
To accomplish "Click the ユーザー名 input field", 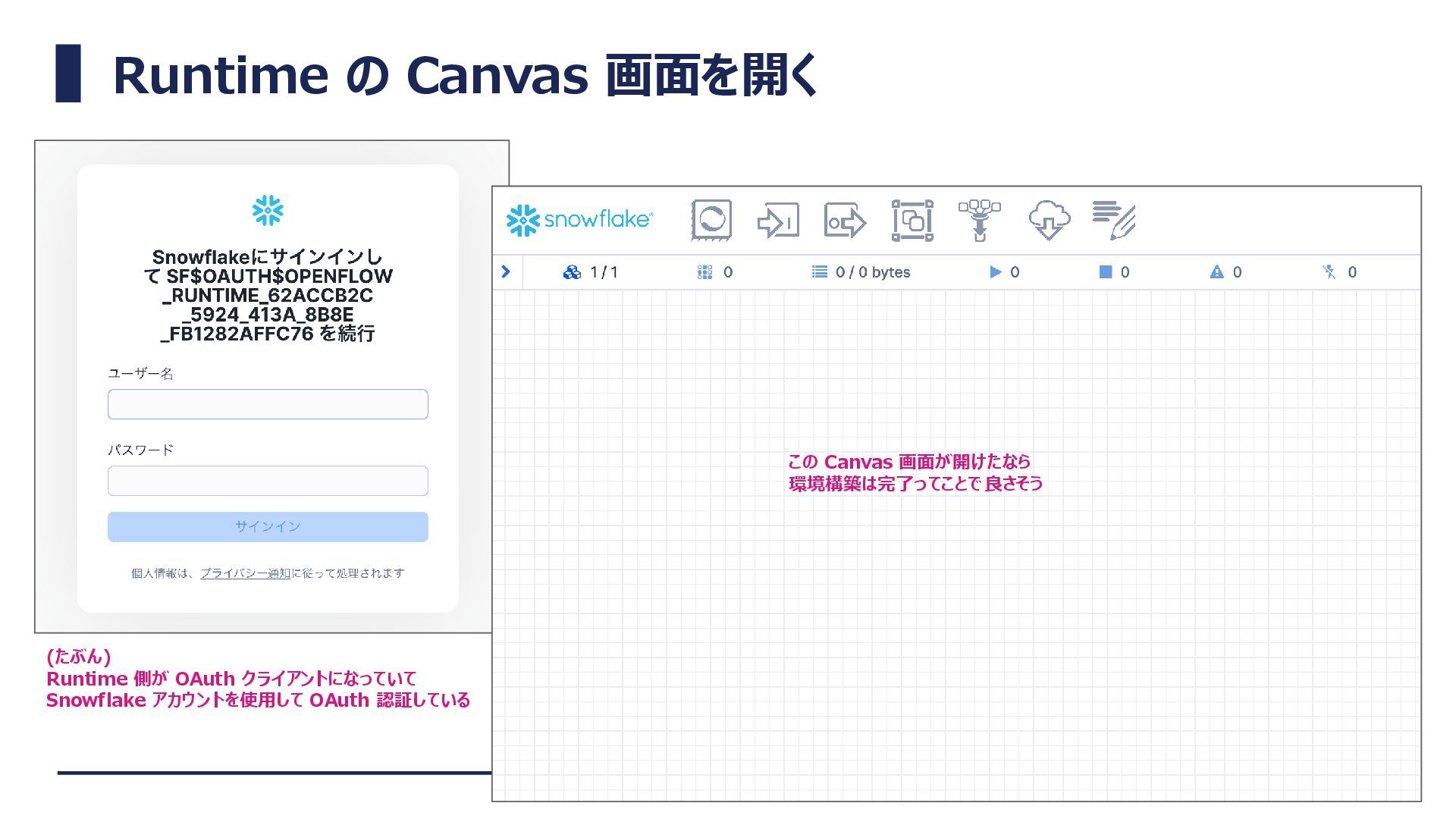I will [268, 404].
